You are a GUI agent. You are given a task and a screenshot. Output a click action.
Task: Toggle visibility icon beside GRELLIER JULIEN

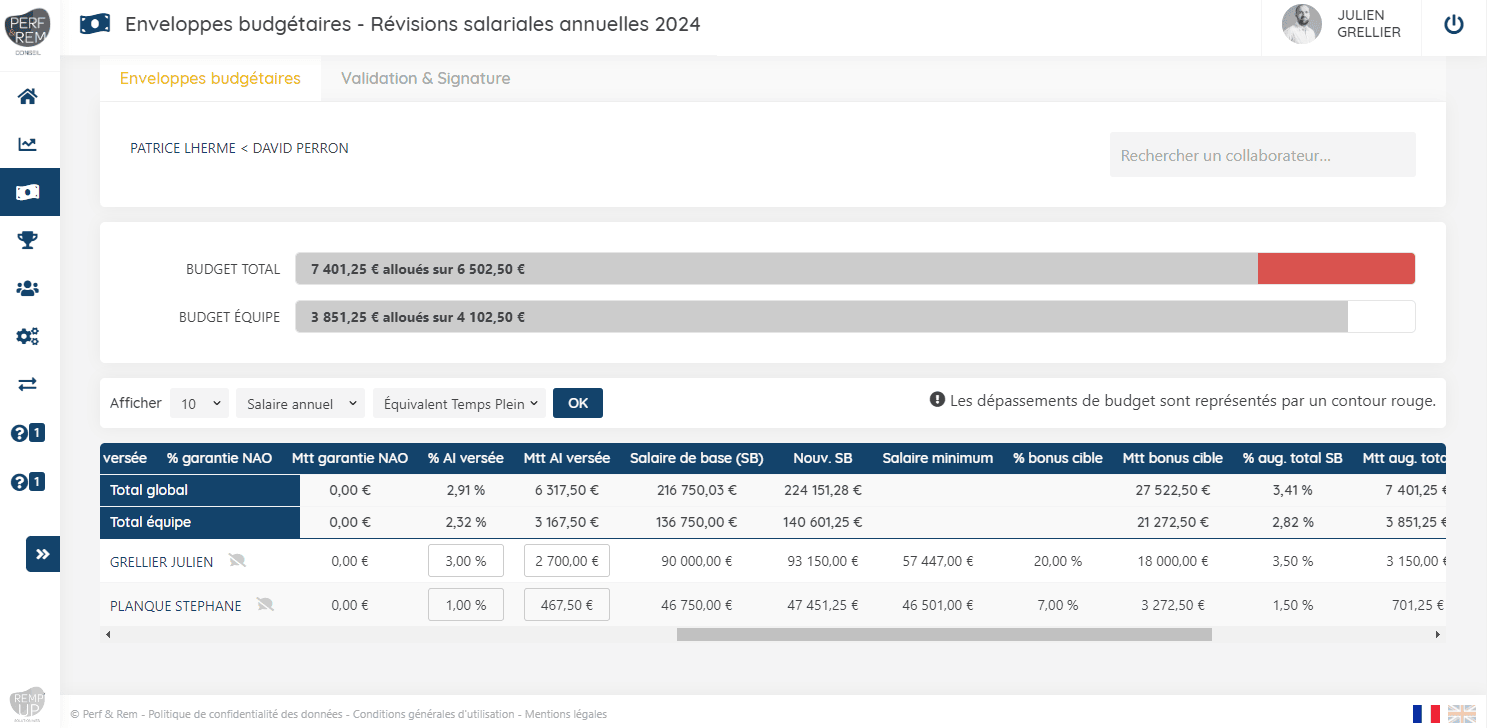point(237,561)
